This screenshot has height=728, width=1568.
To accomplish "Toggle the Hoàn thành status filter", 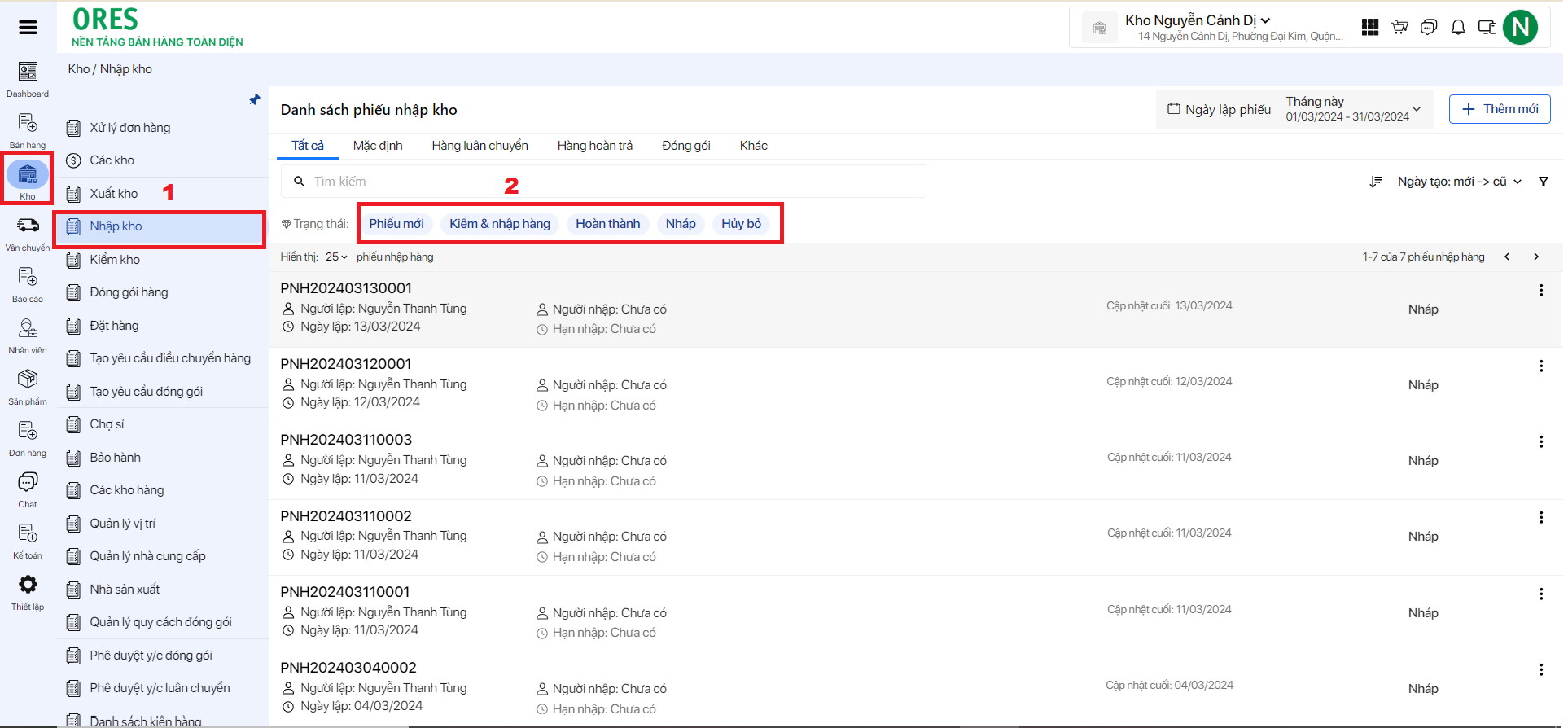I will [x=607, y=224].
